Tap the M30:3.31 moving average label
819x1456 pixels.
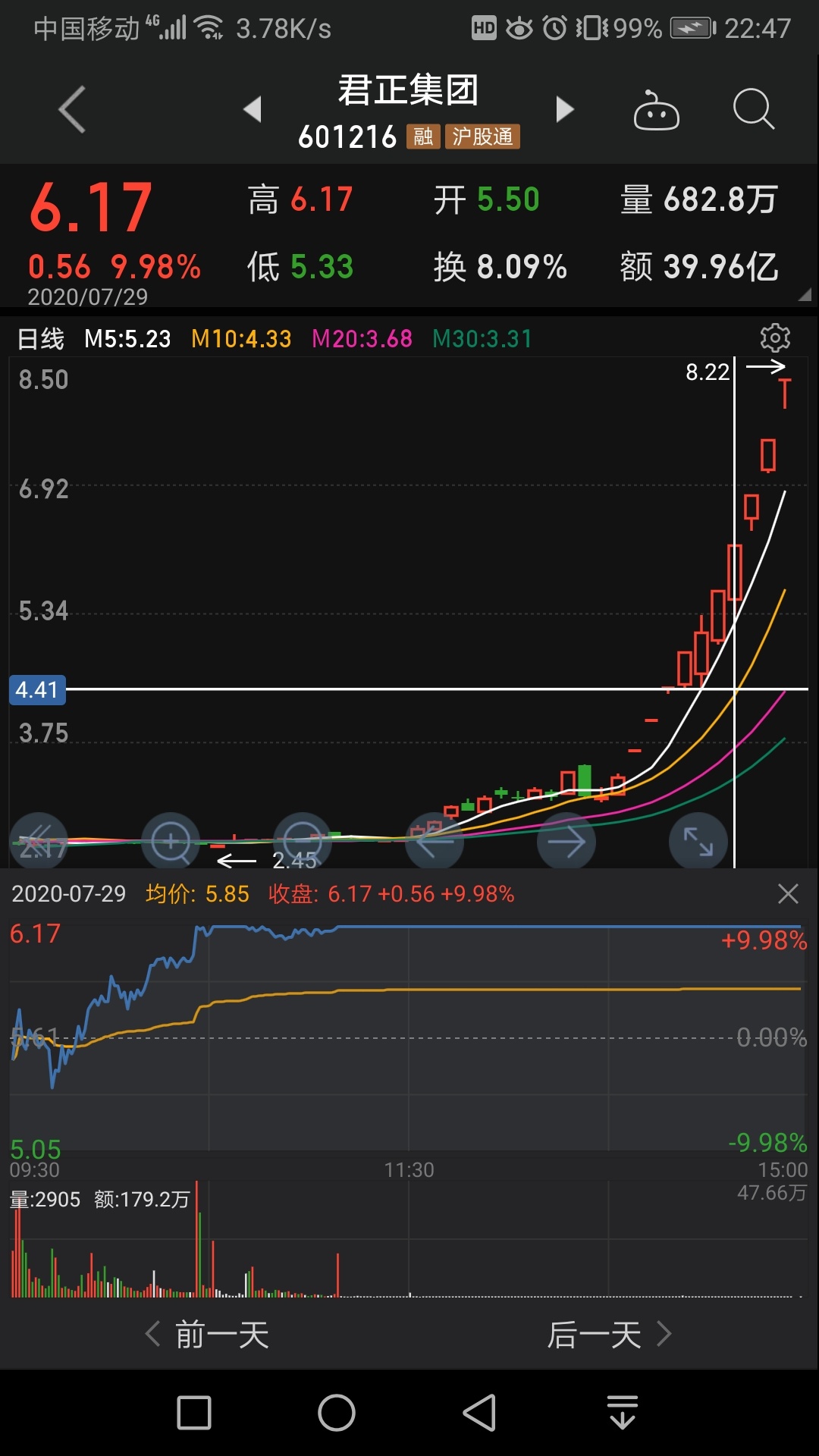tap(482, 338)
